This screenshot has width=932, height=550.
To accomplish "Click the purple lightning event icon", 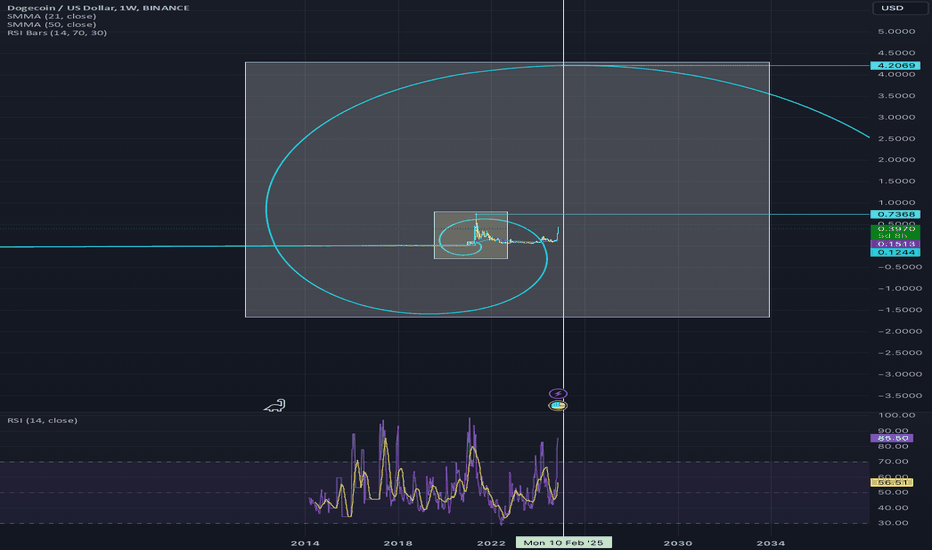I will [x=558, y=394].
